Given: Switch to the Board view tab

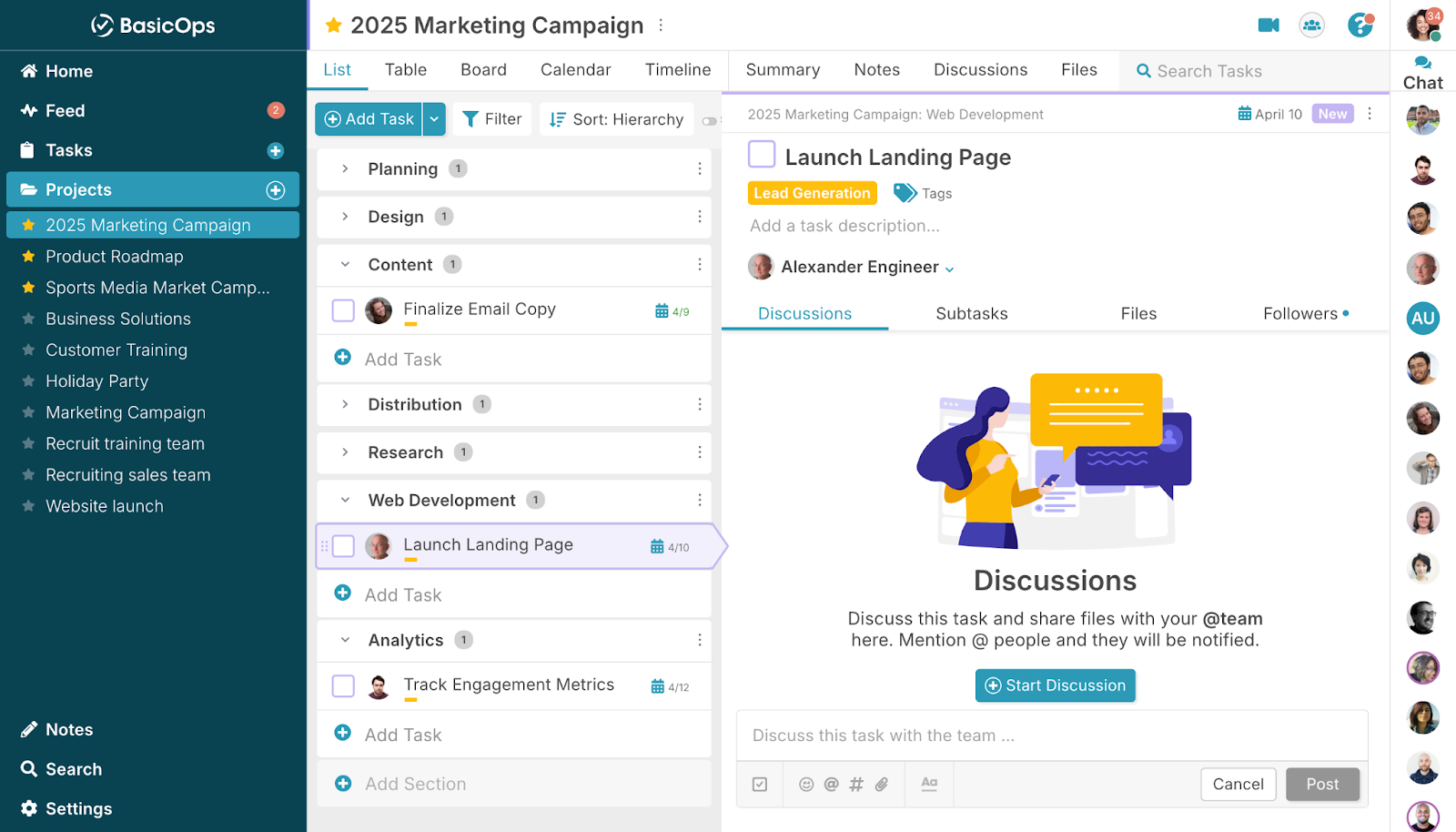Looking at the screenshot, I should click(483, 70).
